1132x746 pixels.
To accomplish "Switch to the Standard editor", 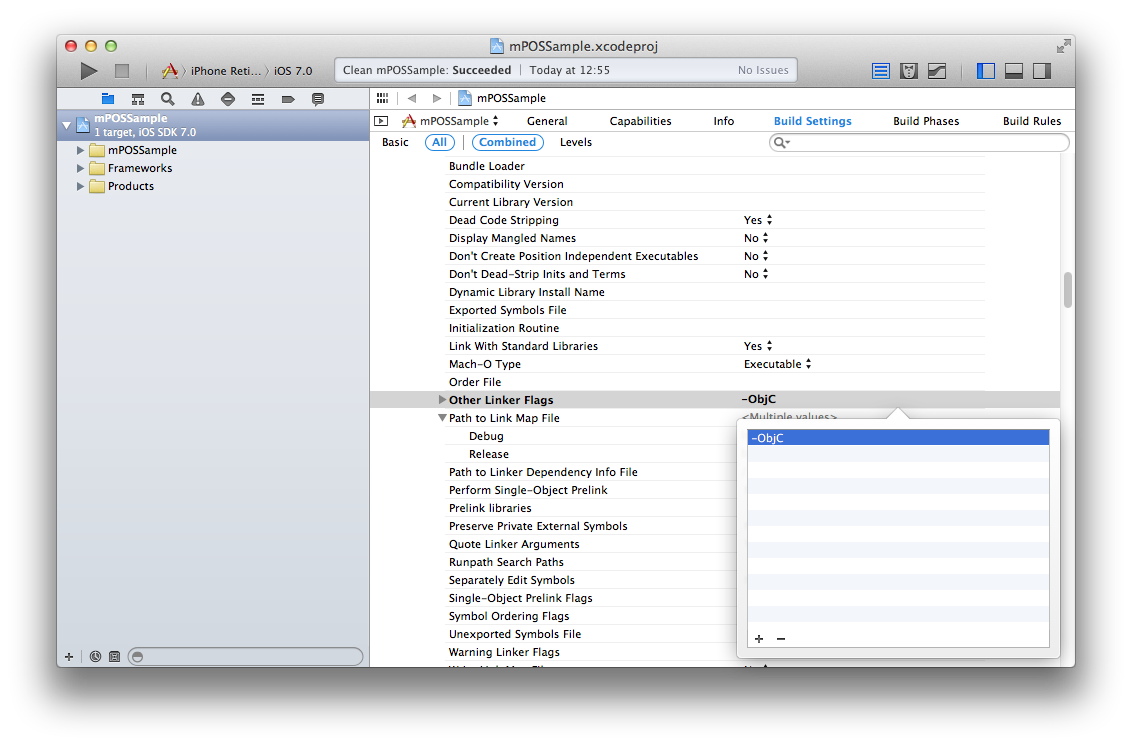I will [881, 71].
